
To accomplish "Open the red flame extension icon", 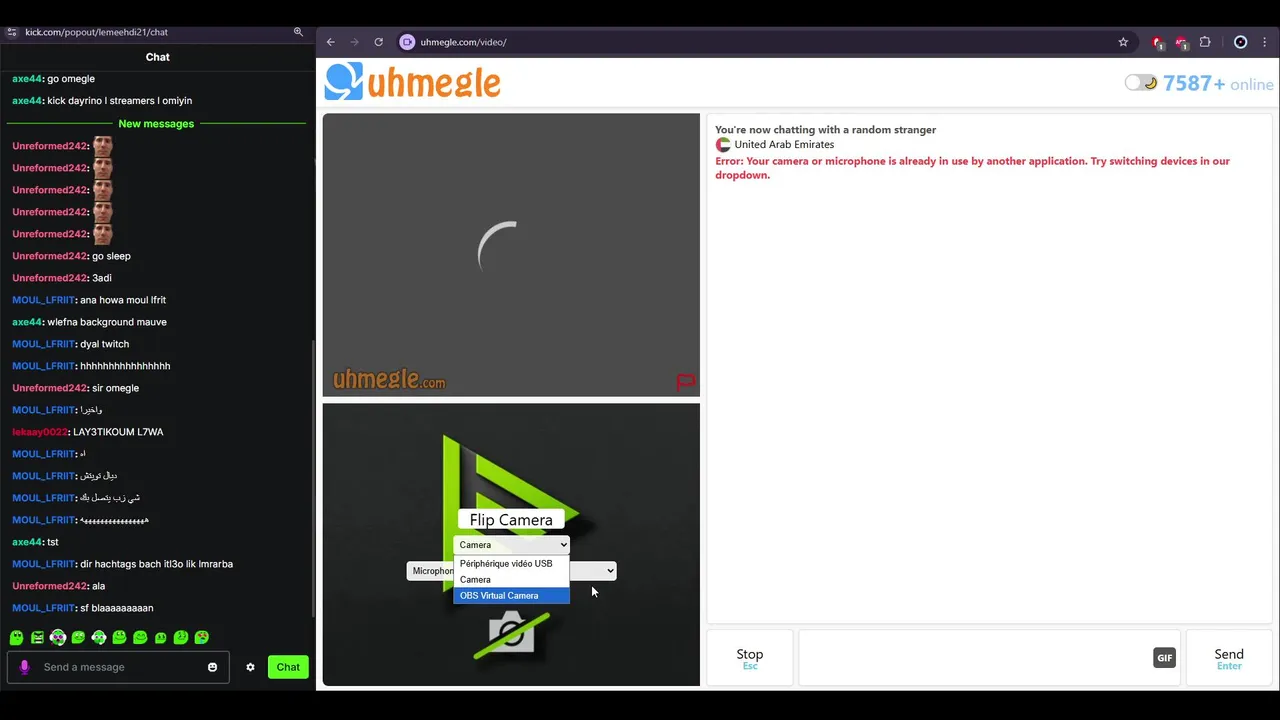I will coord(1158,42).
